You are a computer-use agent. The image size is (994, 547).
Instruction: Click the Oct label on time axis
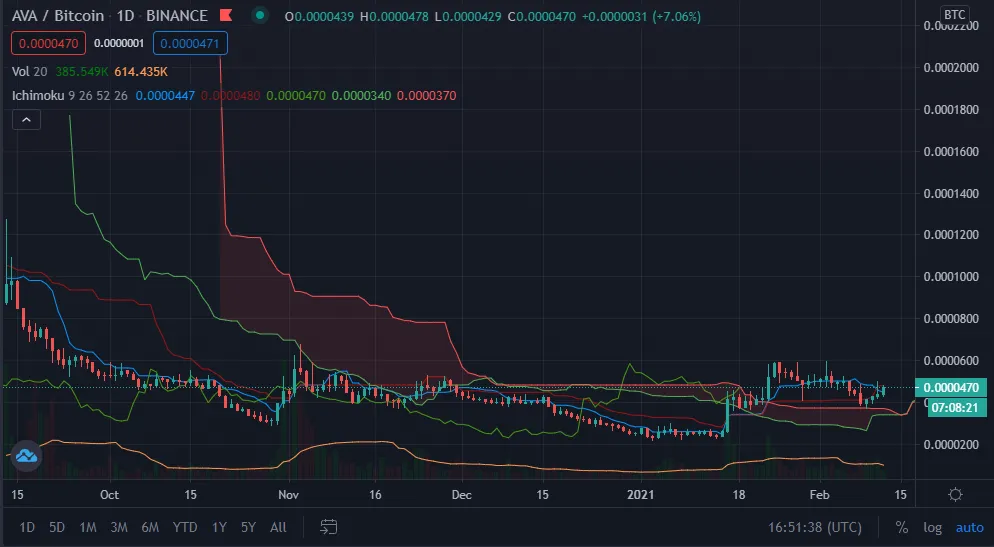click(x=109, y=494)
